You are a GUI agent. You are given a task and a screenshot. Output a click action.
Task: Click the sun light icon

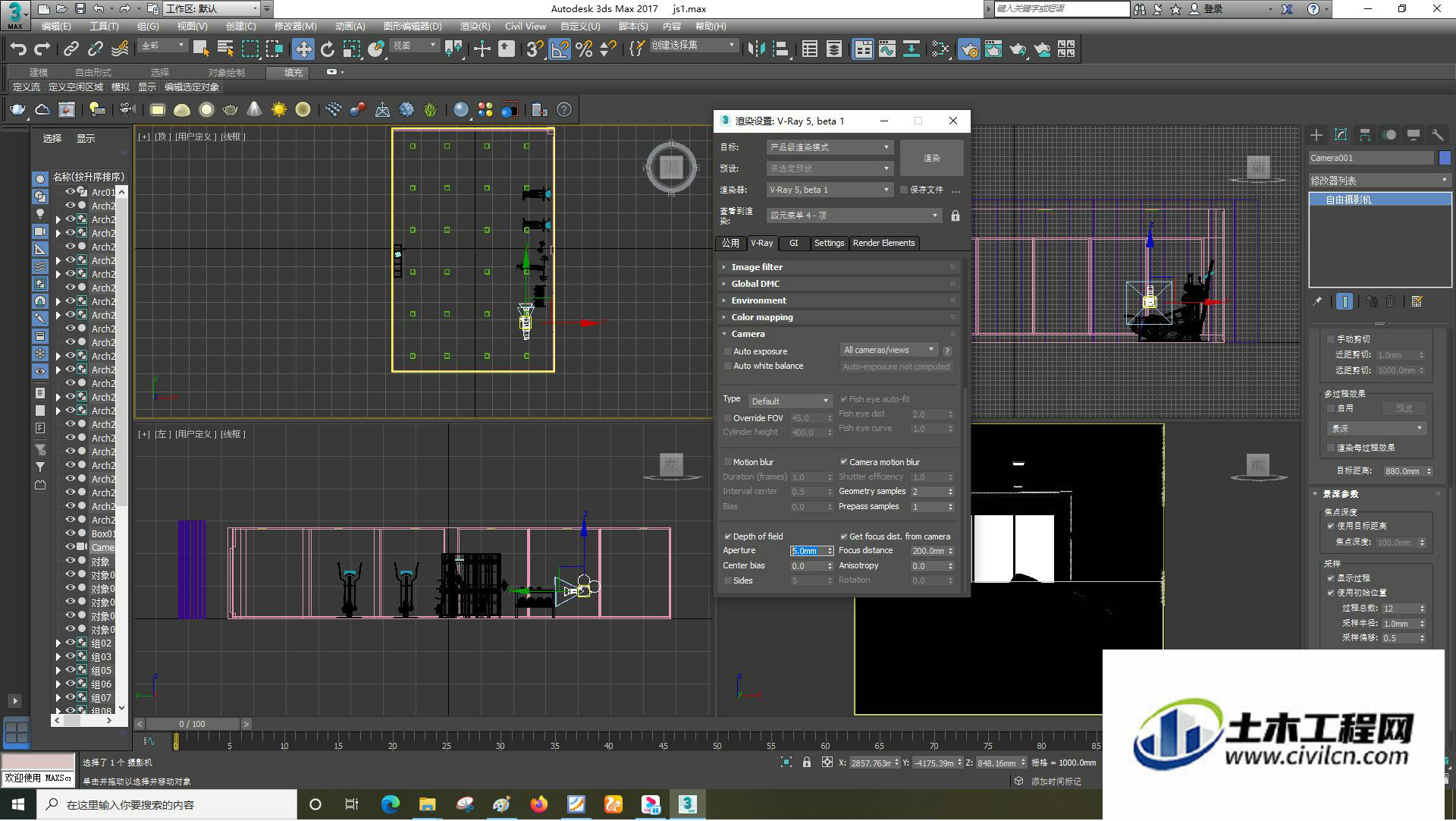pos(279,110)
